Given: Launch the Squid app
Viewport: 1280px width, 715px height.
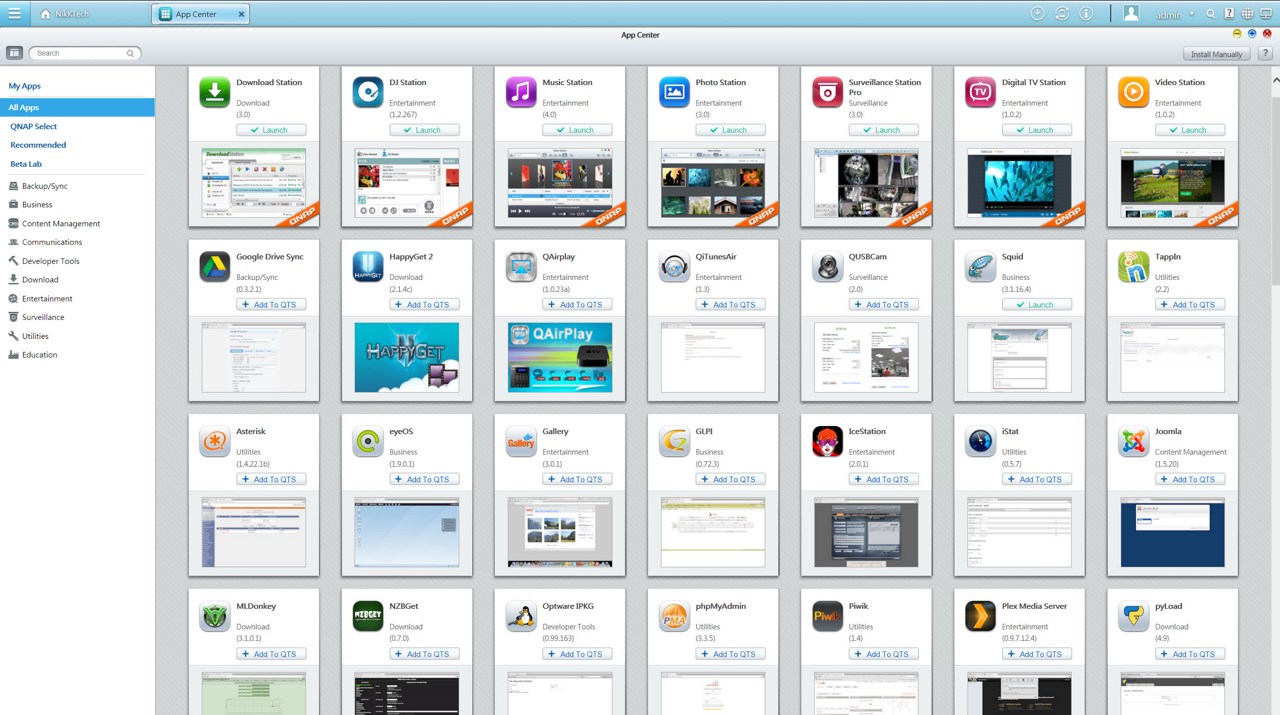Looking at the screenshot, I should pos(1036,305).
